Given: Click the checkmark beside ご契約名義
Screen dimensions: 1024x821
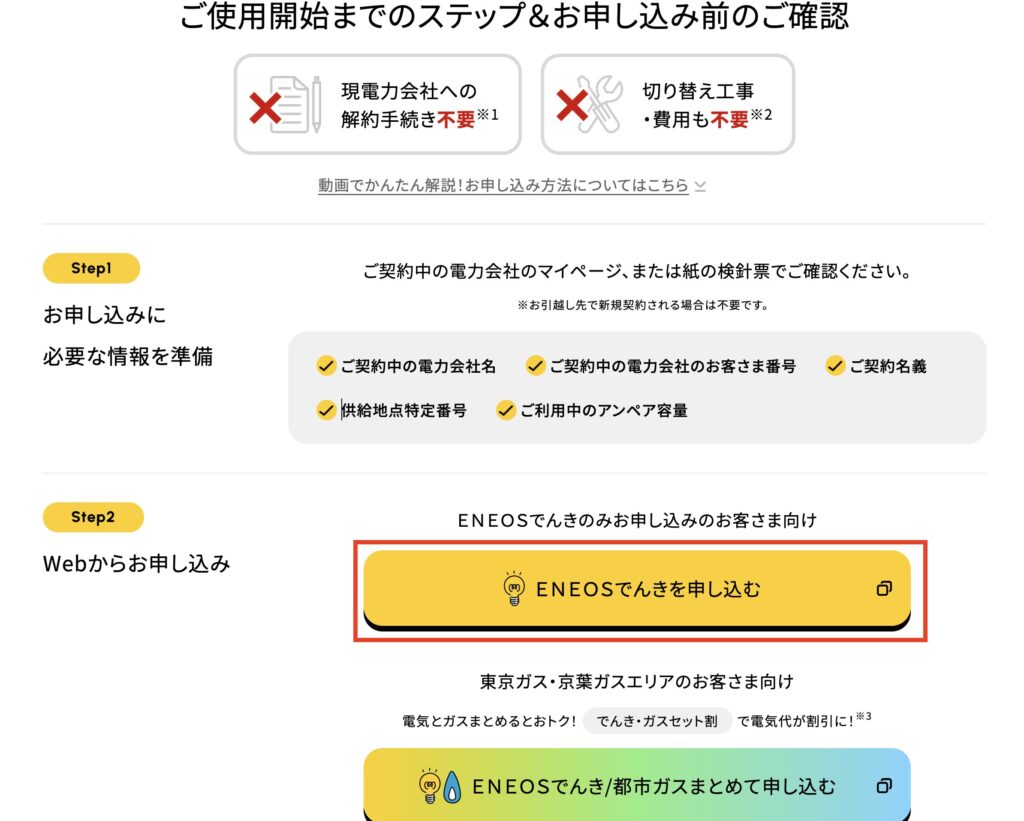Looking at the screenshot, I should [835, 366].
